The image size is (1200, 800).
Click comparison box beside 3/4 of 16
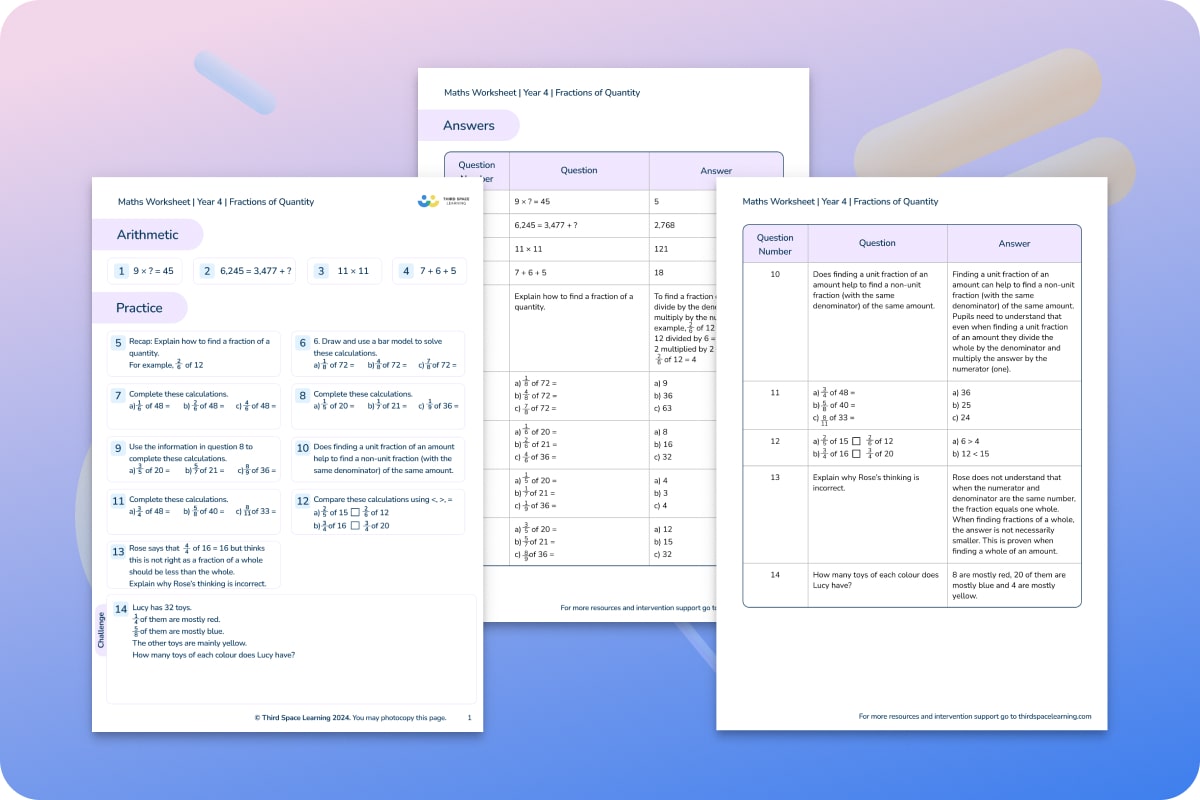[x=355, y=525]
